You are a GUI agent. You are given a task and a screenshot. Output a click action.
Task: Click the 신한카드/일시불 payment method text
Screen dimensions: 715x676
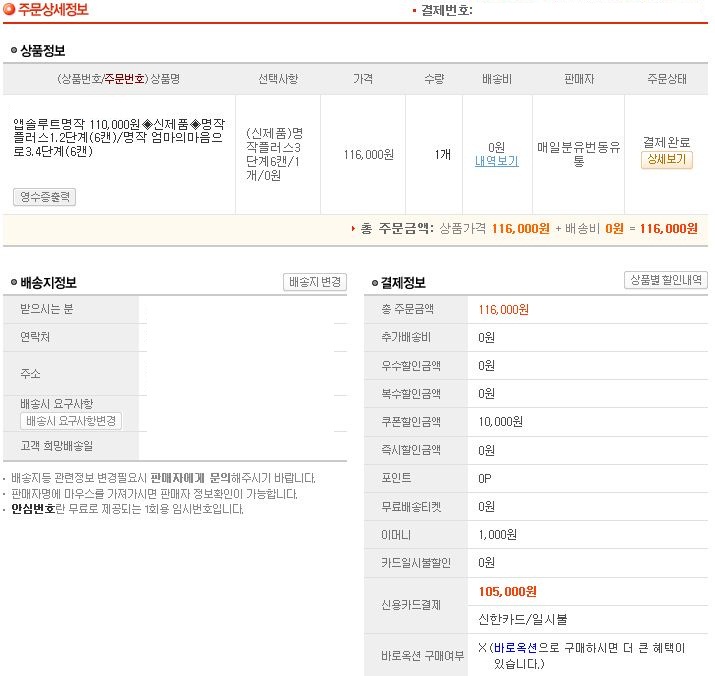[x=523, y=619]
